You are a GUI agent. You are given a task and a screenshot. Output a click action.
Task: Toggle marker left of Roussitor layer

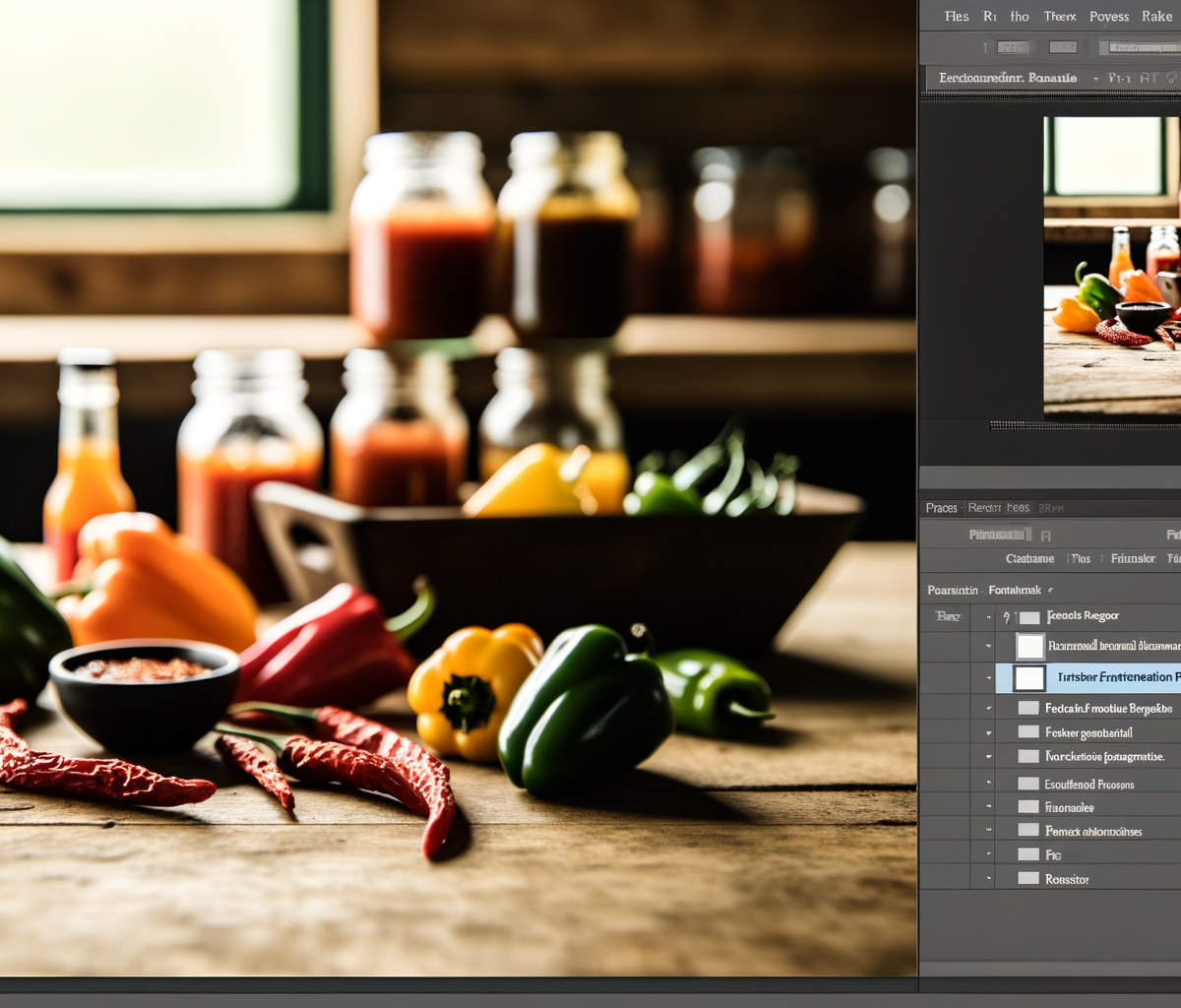[x=988, y=878]
